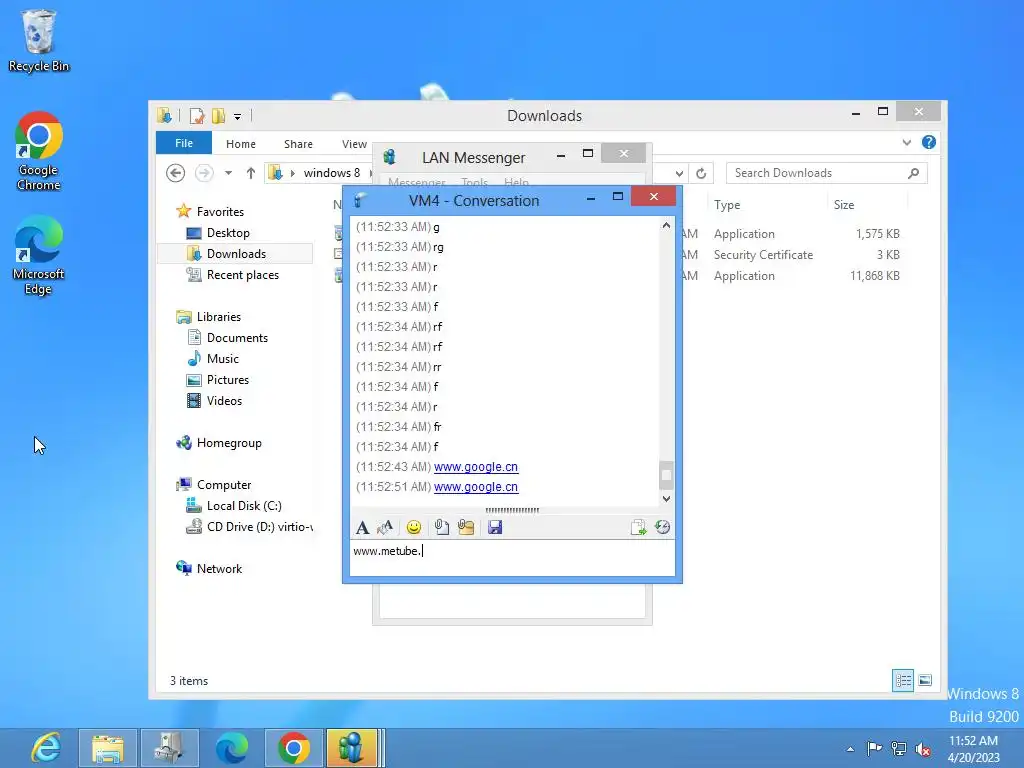Click the refresh button in Downloads address bar
The image size is (1024, 768).
coord(701,173)
